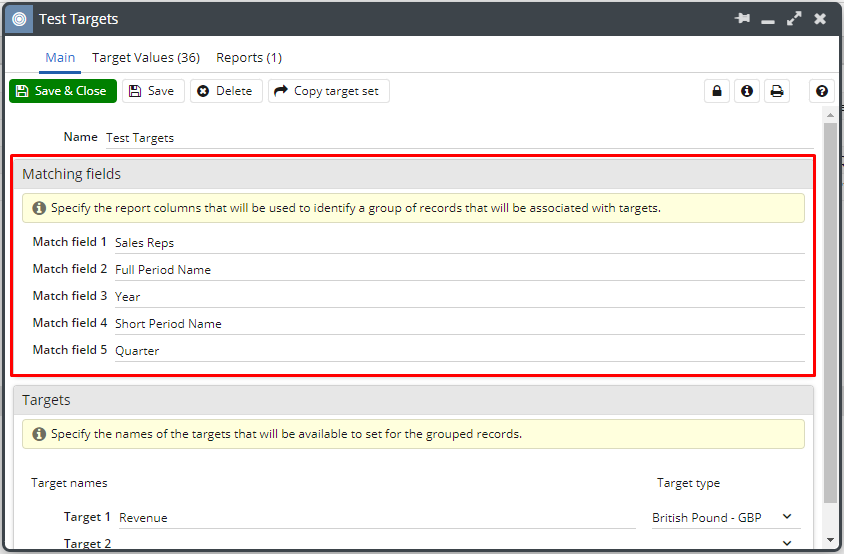The height and width of the screenshot is (554, 844).
Task: Edit Match field 1 Sales Reps
Action: pyautogui.click(x=460, y=243)
